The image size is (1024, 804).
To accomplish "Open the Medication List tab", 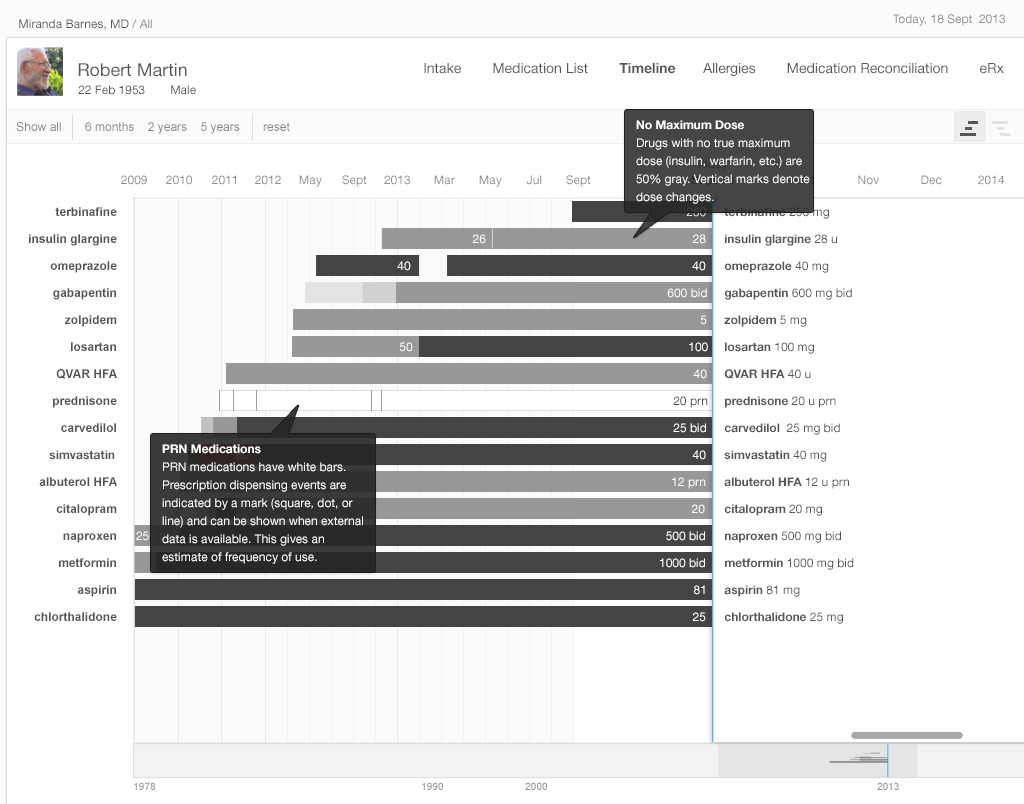I will 540,68.
